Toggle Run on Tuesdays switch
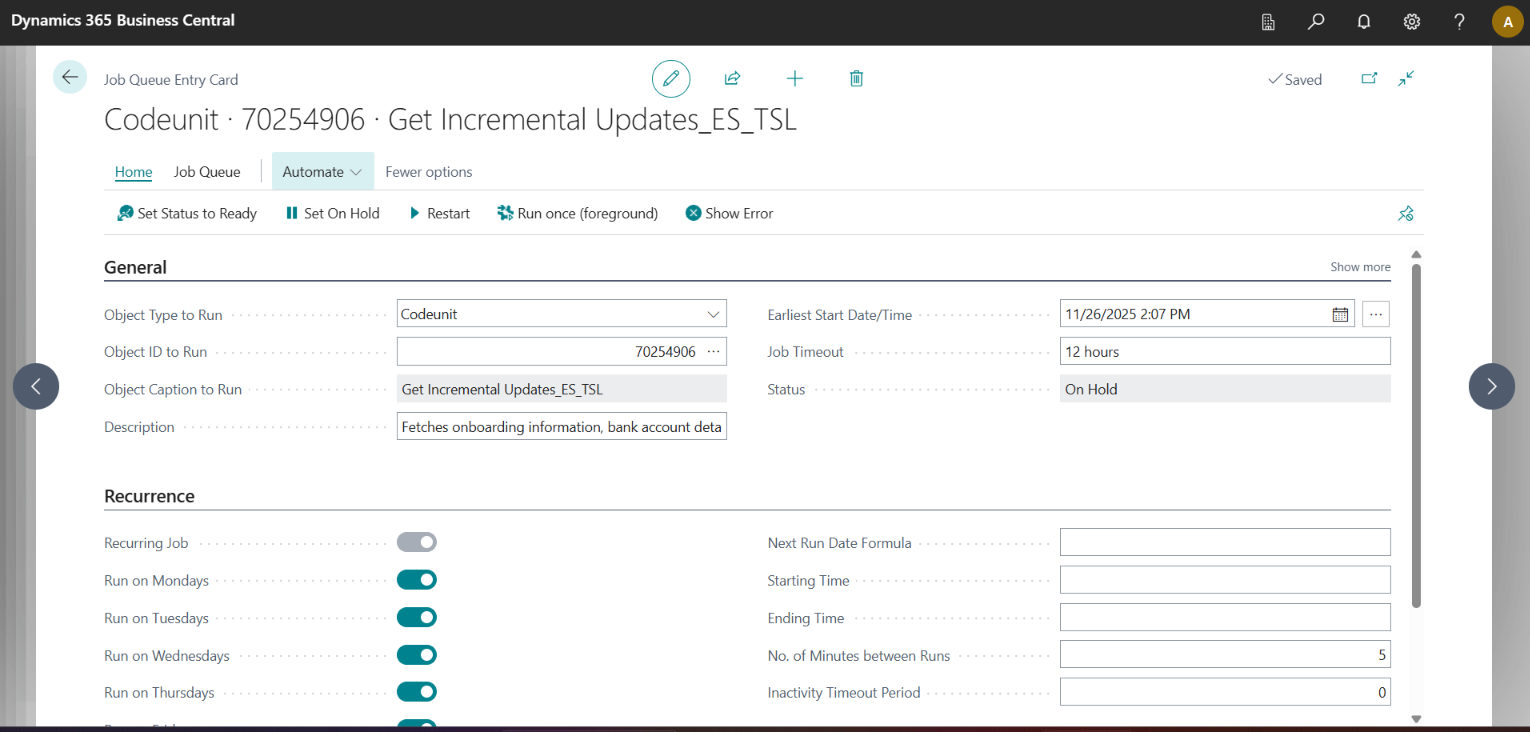The width and height of the screenshot is (1530, 732). (x=417, y=618)
